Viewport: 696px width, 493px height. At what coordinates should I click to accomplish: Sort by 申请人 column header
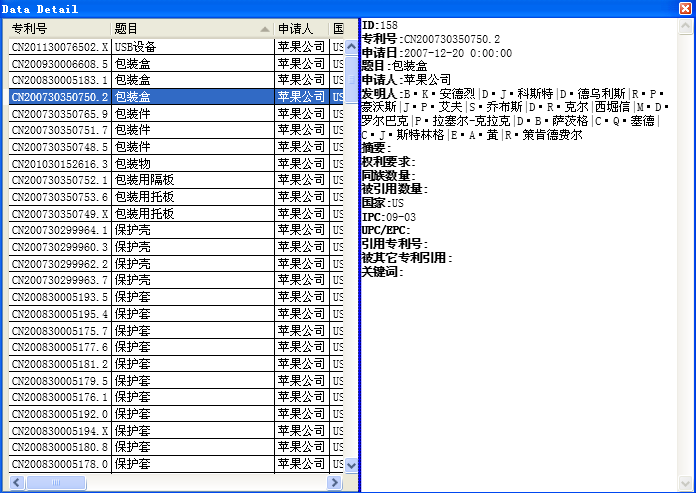point(301,29)
